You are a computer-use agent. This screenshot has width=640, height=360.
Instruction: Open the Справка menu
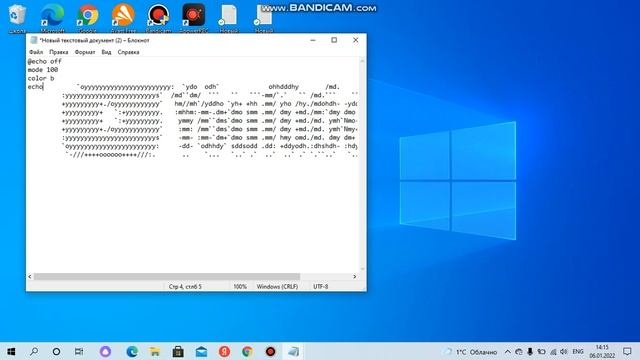pos(128,52)
